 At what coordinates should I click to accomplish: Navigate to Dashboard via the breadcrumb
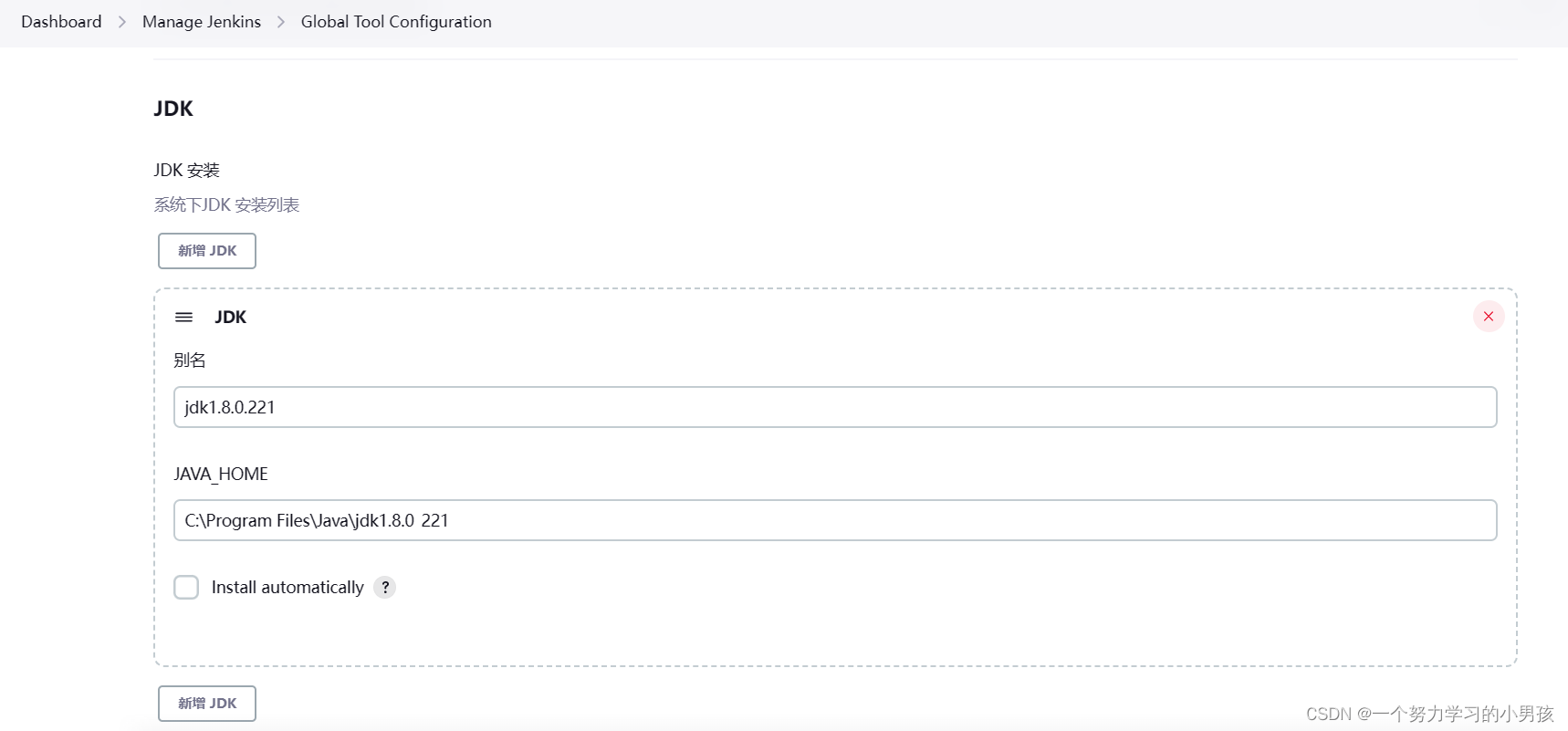(60, 21)
